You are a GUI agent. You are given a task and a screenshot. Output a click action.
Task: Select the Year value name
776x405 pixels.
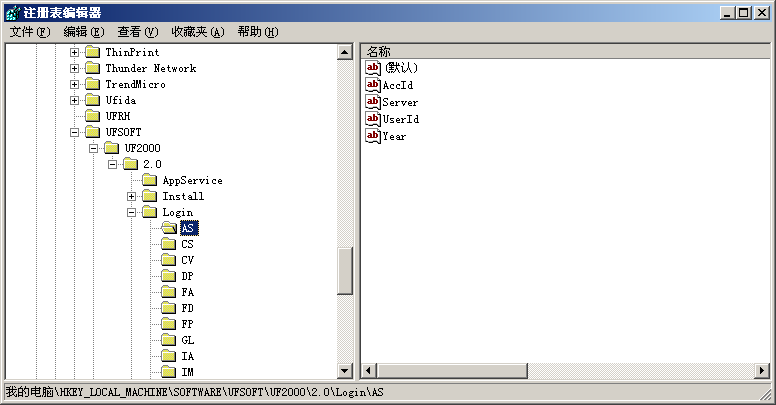394,137
